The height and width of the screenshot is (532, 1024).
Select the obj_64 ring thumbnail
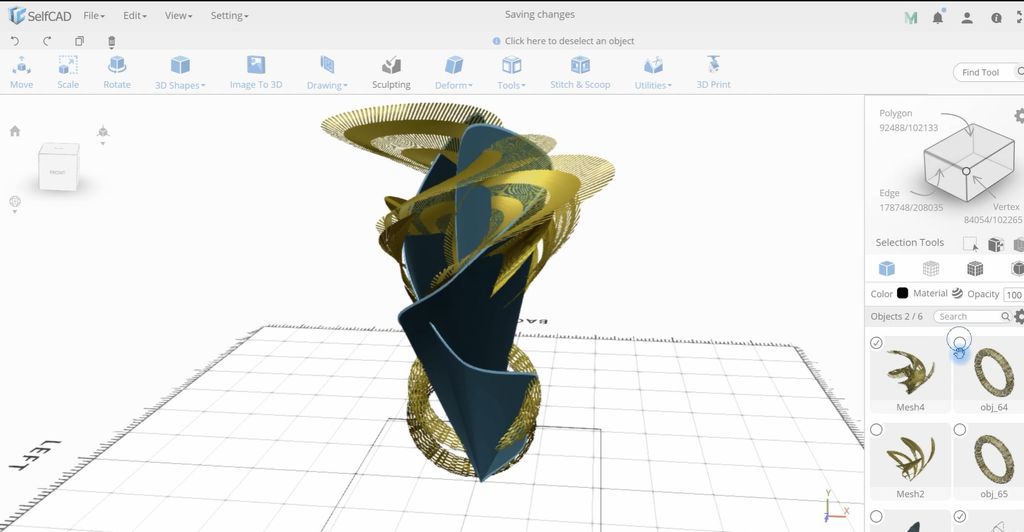tap(993, 372)
